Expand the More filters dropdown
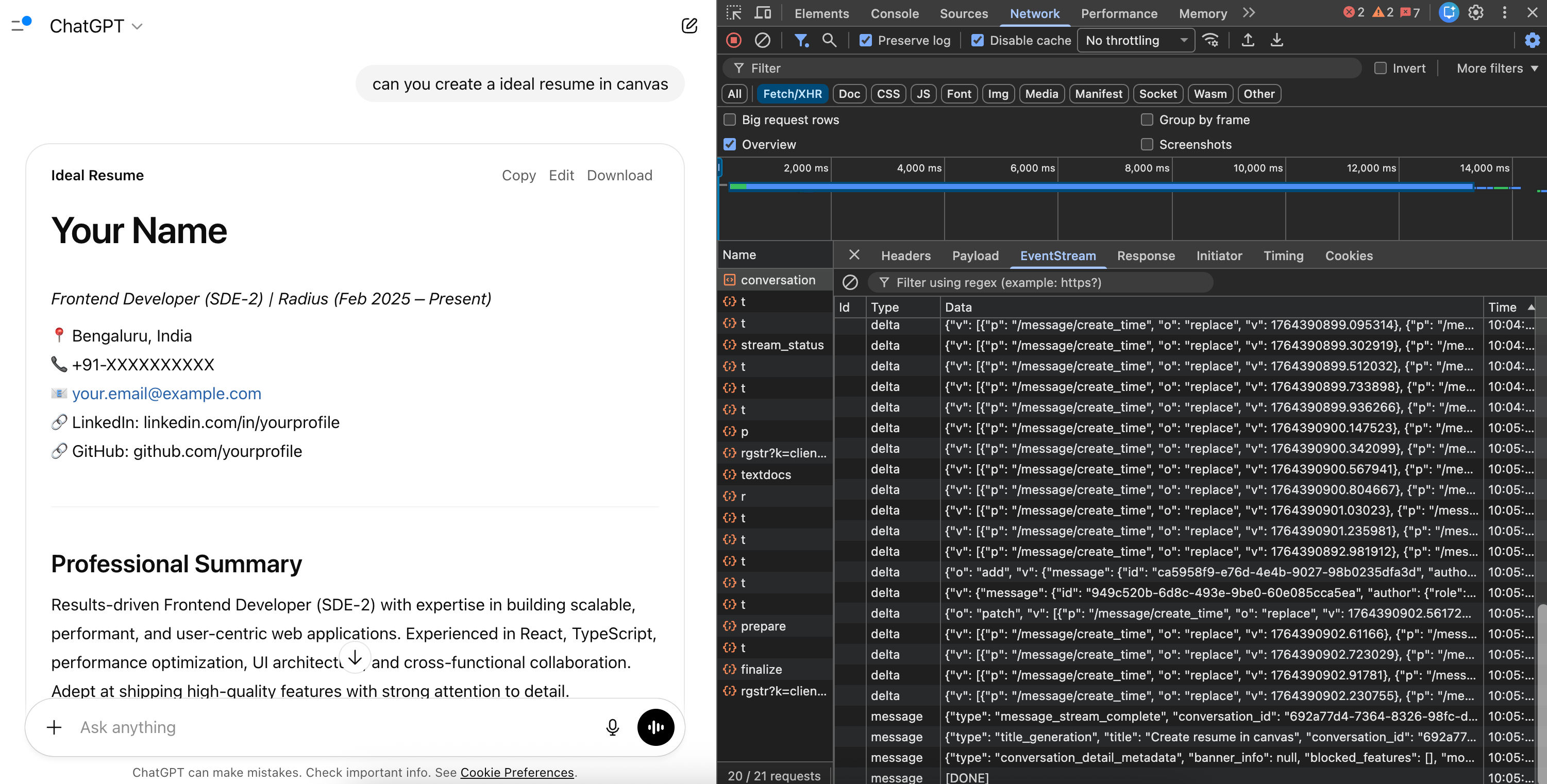Image resolution: width=1547 pixels, height=784 pixels. 1496,69
